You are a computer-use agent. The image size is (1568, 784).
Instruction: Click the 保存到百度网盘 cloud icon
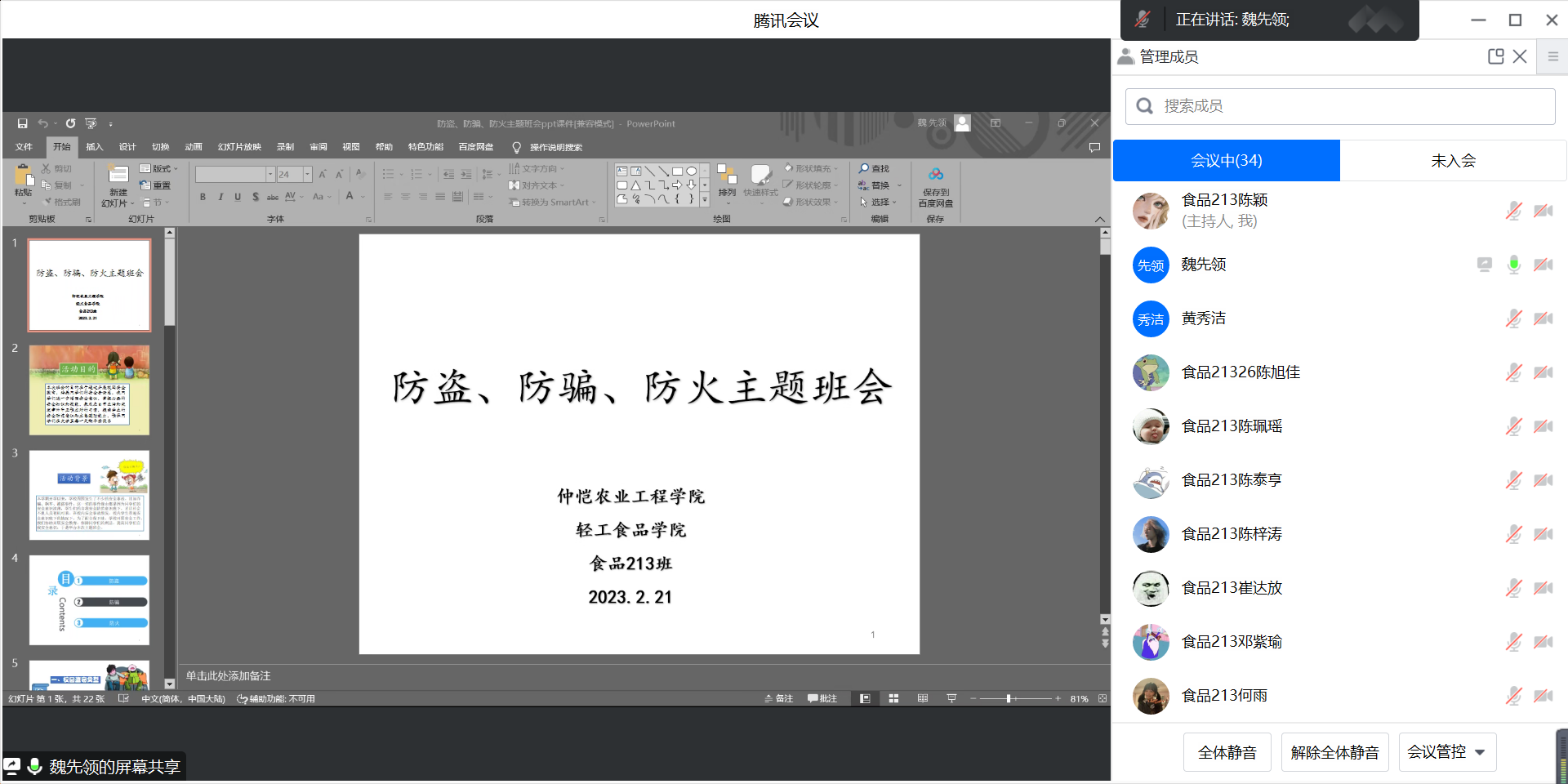(x=935, y=174)
